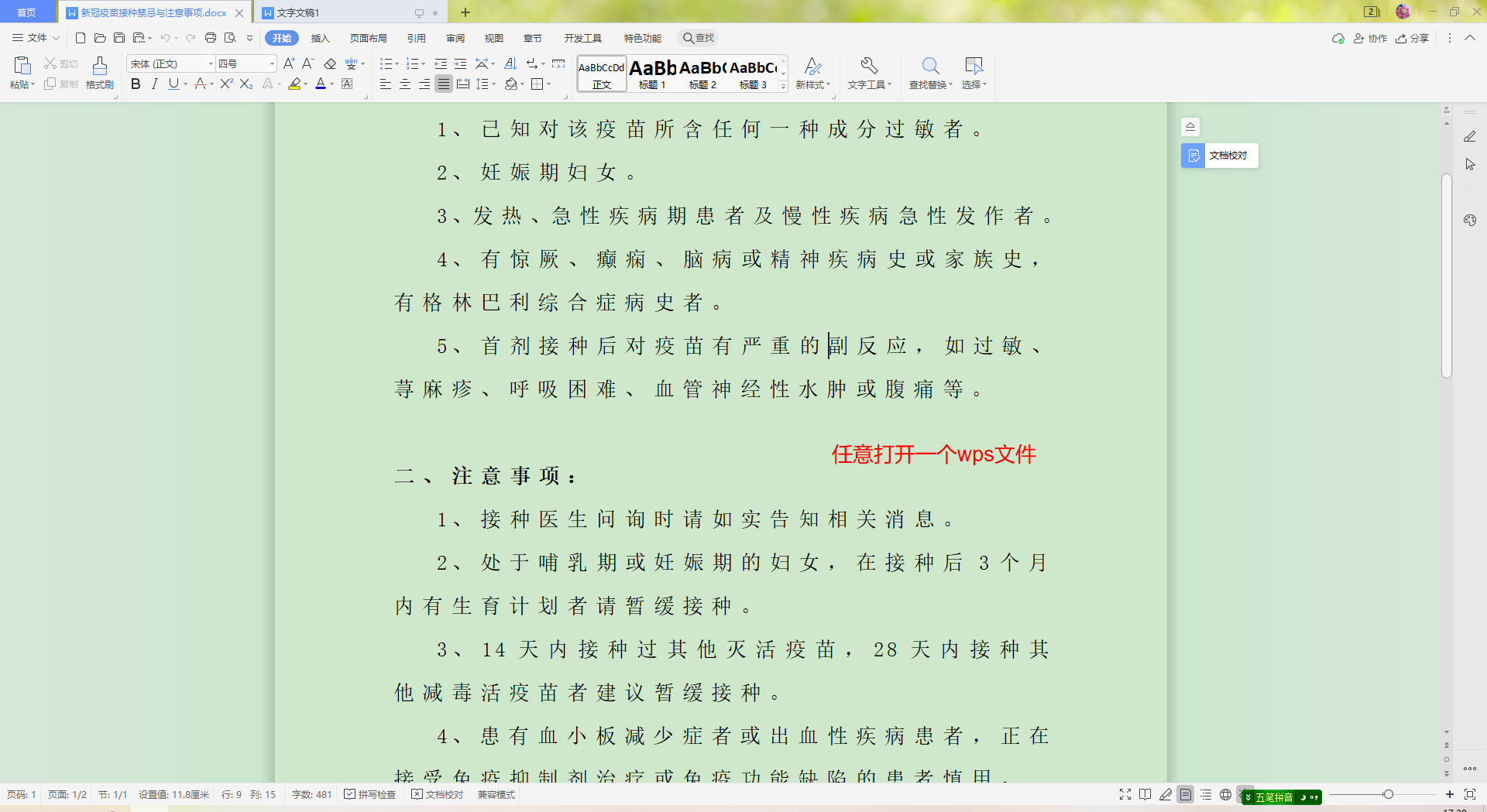Expand the 文件 menu arrow

click(x=56, y=38)
